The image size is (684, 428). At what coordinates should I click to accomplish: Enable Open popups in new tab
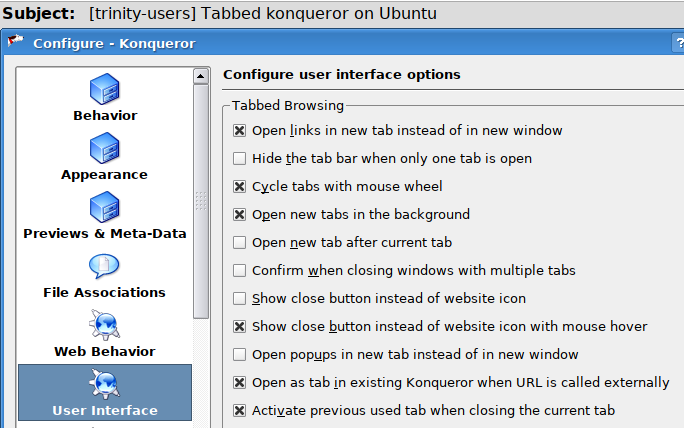coord(239,354)
